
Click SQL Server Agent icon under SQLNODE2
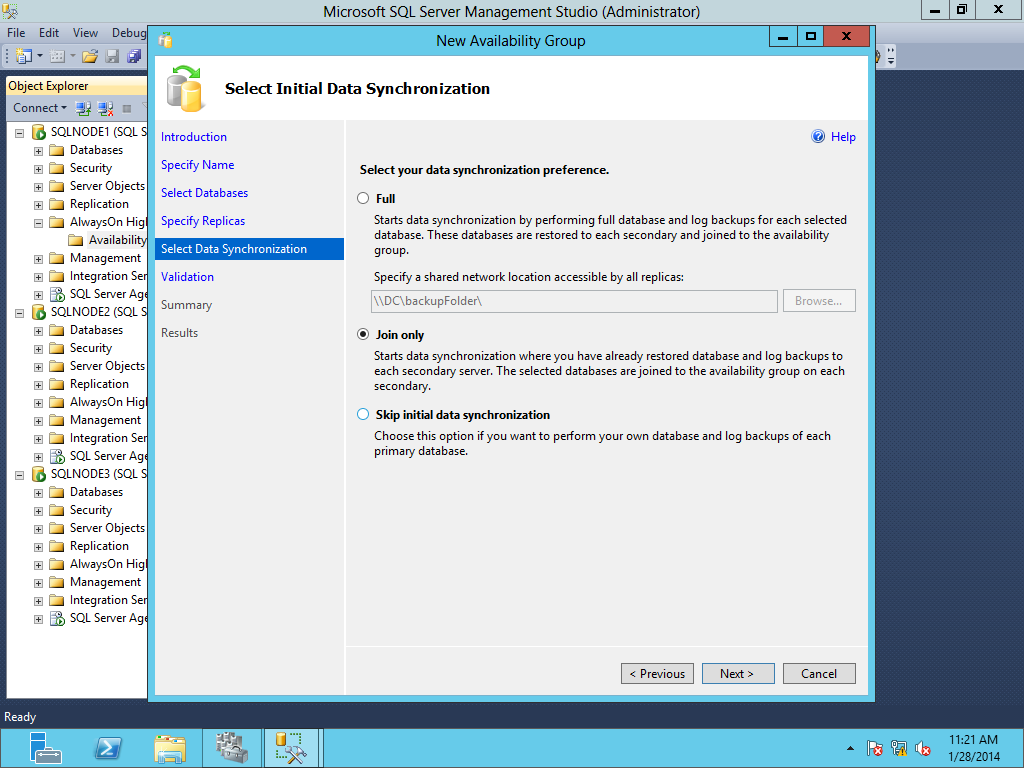[x=57, y=456]
